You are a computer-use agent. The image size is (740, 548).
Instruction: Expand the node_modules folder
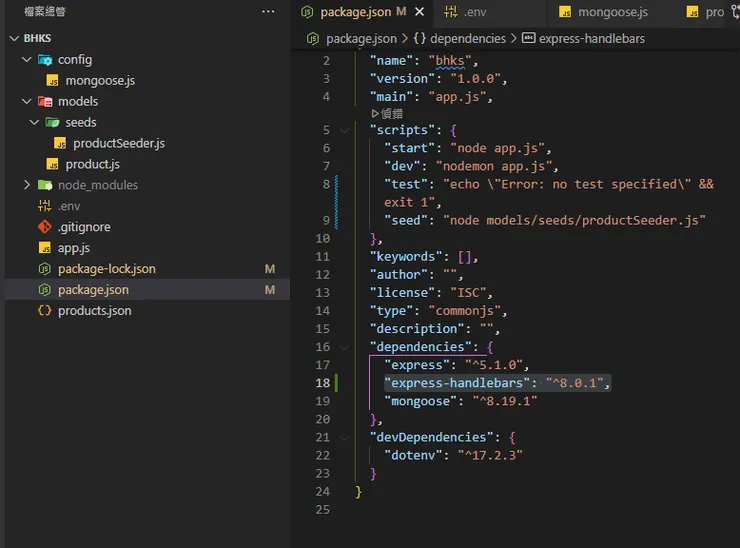[27, 185]
